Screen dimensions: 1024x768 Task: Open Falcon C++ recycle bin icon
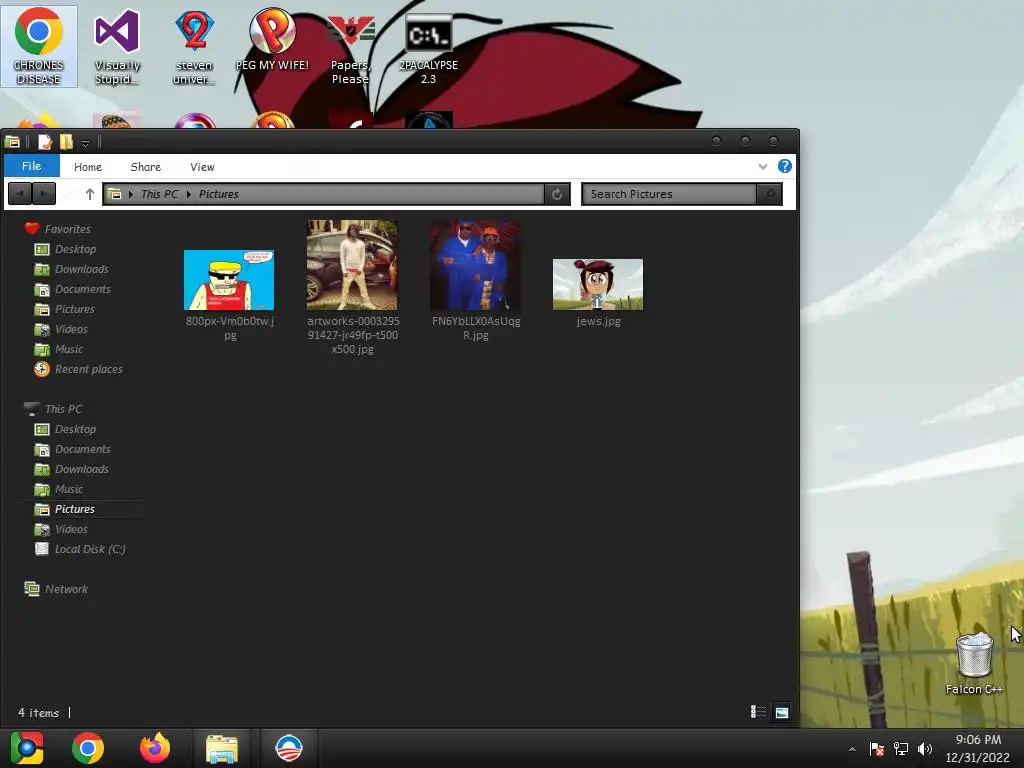click(974, 664)
